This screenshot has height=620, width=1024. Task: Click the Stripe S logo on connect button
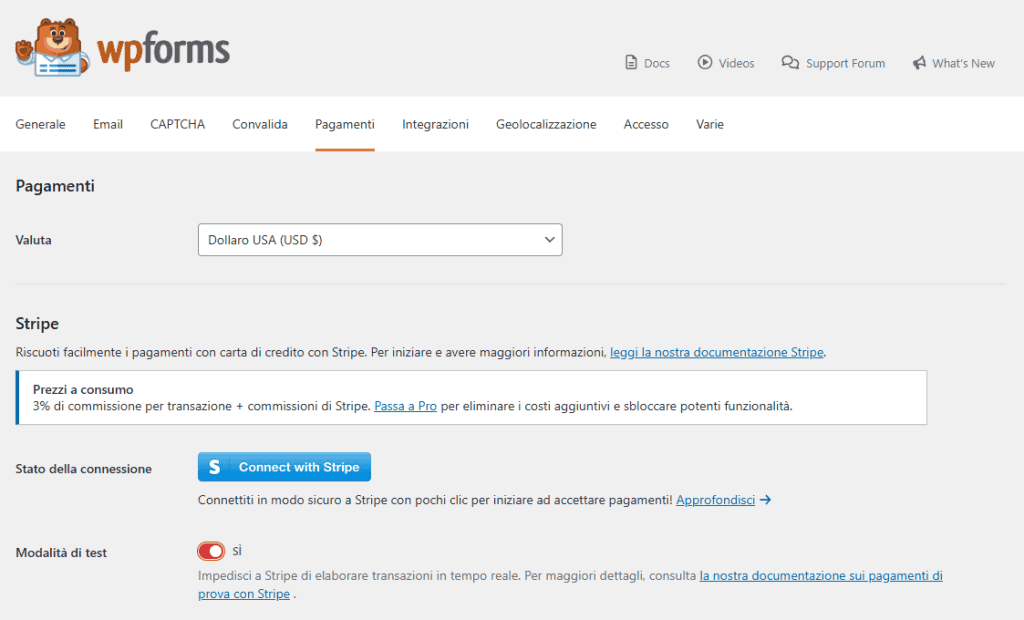[218, 466]
